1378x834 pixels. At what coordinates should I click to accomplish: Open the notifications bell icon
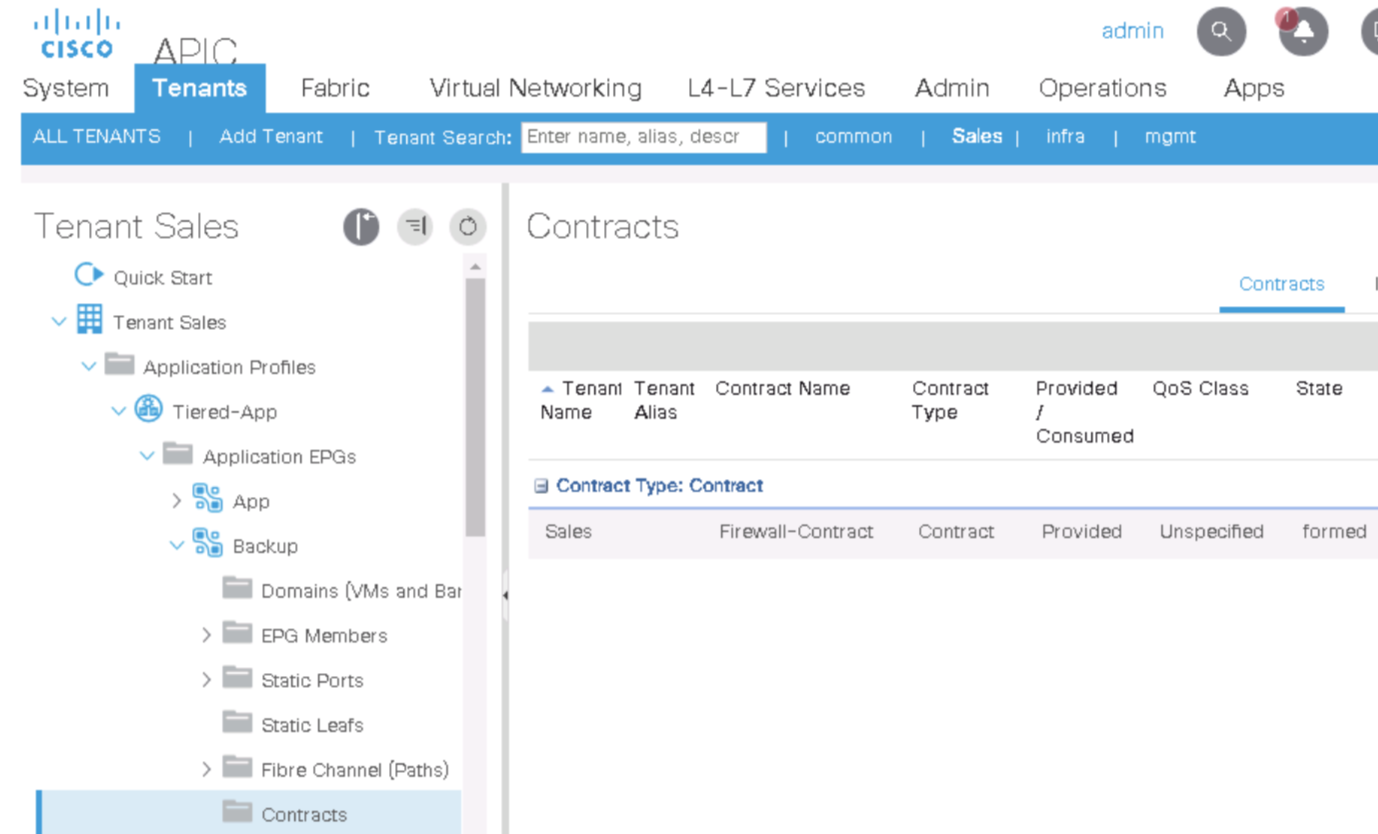(x=1303, y=32)
